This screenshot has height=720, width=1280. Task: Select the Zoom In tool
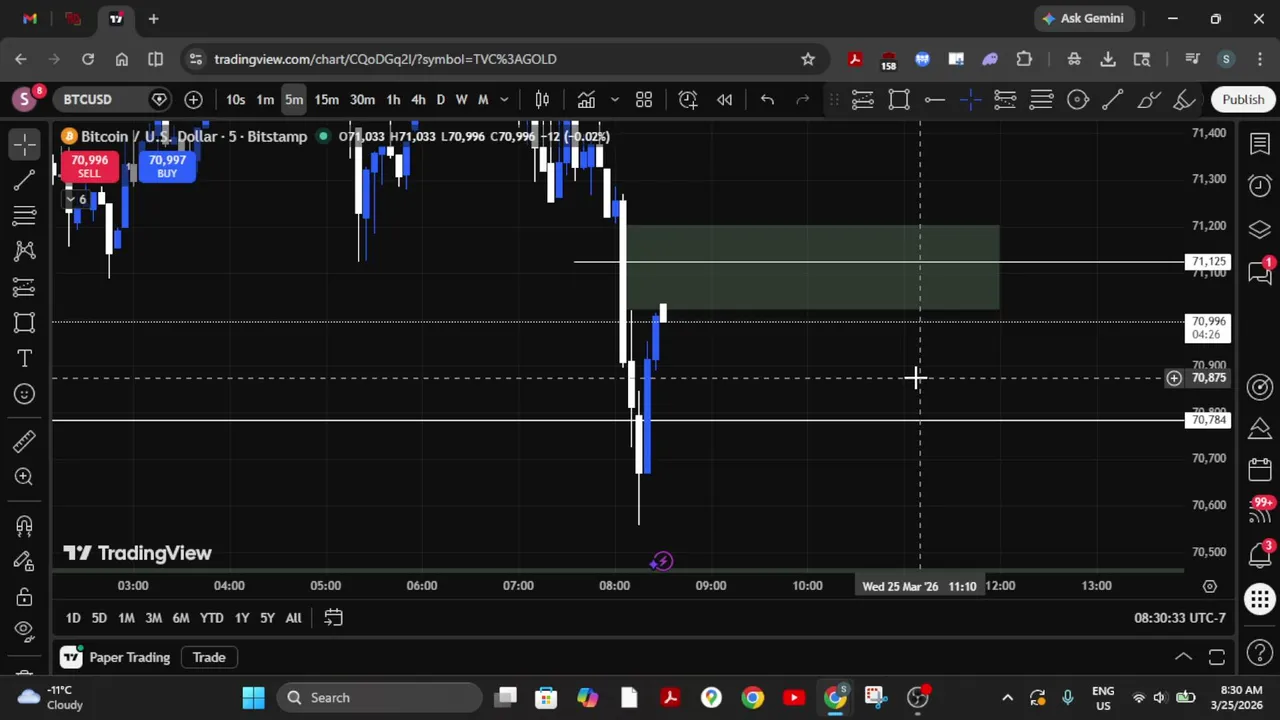tap(25, 477)
